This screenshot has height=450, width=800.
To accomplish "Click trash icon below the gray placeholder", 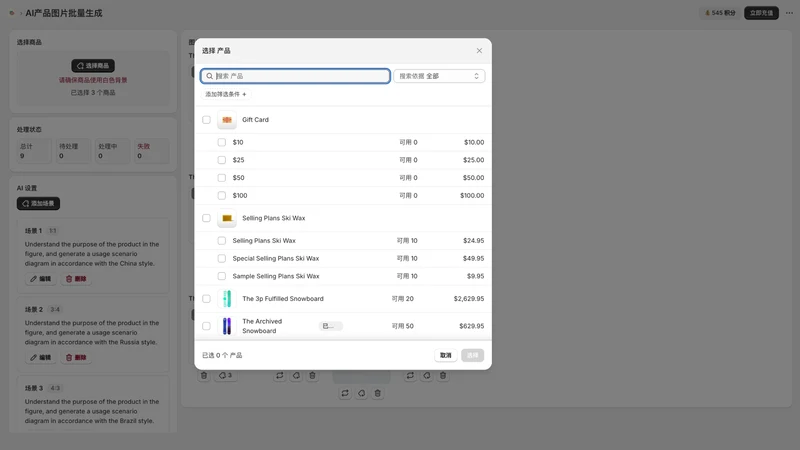I will point(378,393).
